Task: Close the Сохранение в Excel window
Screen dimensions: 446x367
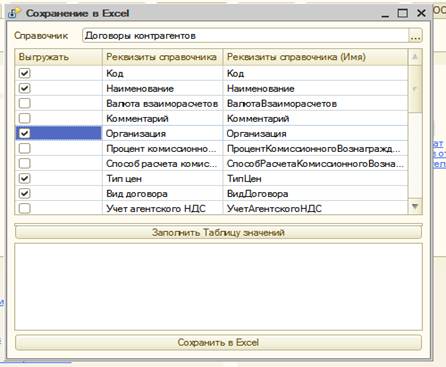Action: click(421, 13)
